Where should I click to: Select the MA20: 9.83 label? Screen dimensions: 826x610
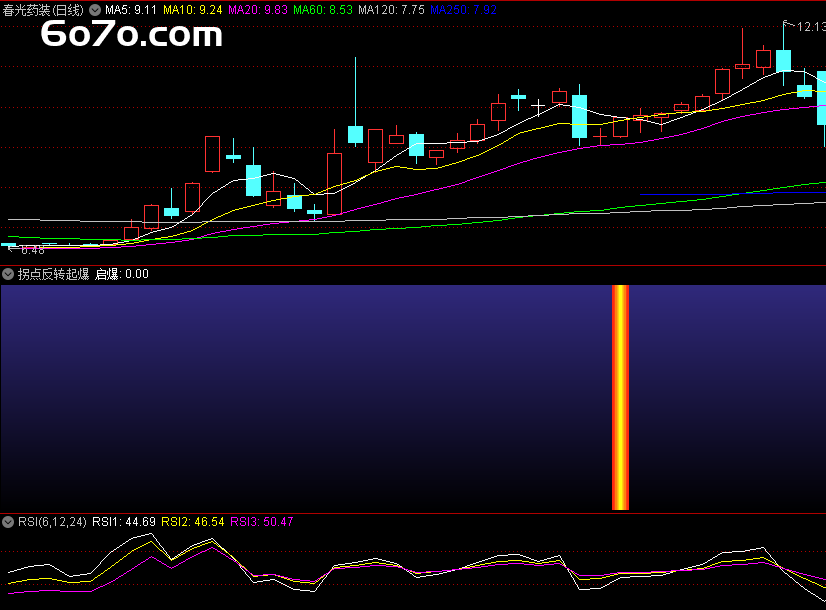click(x=258, y=10)
